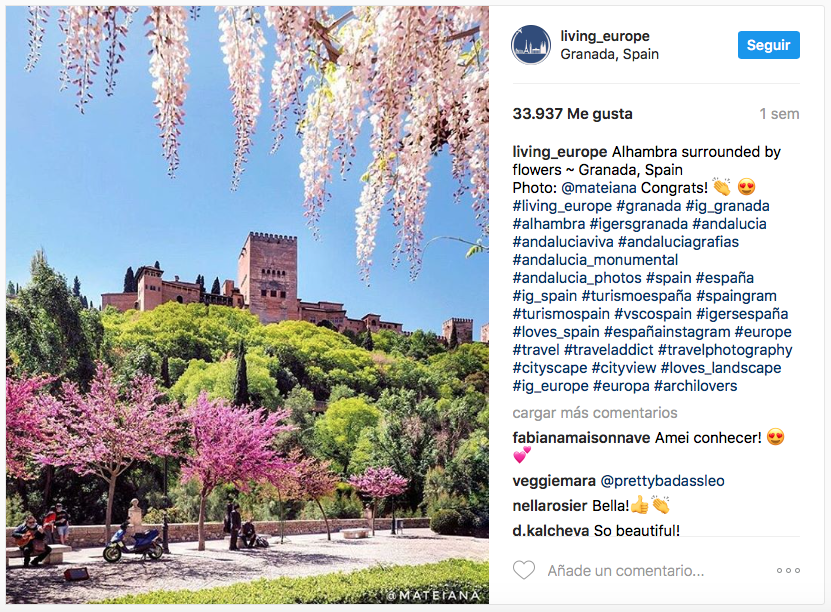This screenshot has height=612, width=831.
Task: Open the three-dot more options menu
Action: (x=788, y=571)
